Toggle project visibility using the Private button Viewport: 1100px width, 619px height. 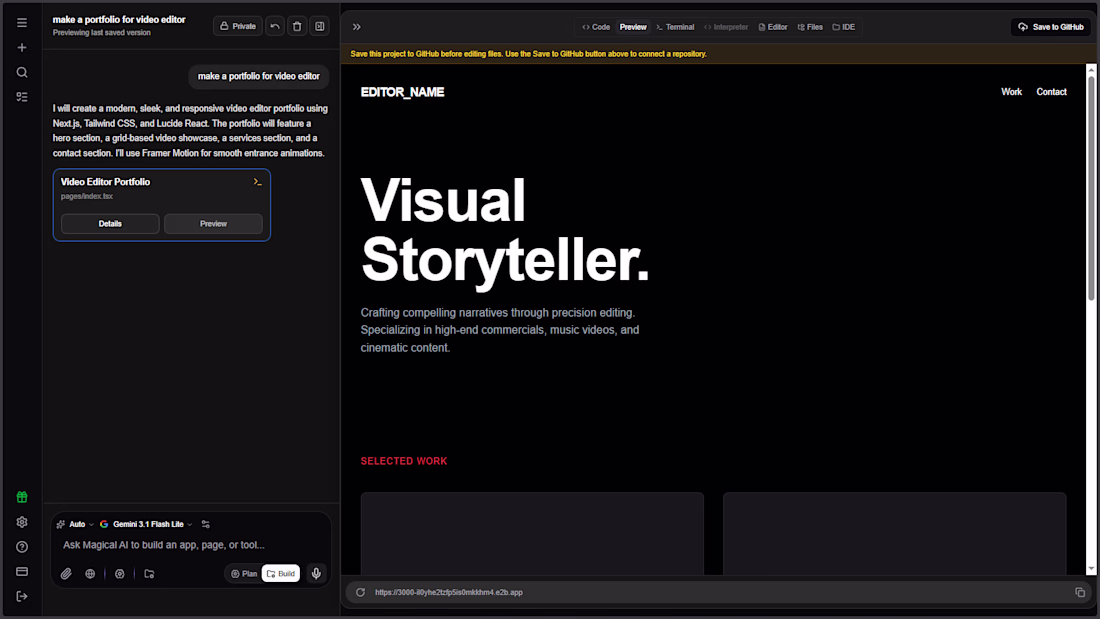238,26
